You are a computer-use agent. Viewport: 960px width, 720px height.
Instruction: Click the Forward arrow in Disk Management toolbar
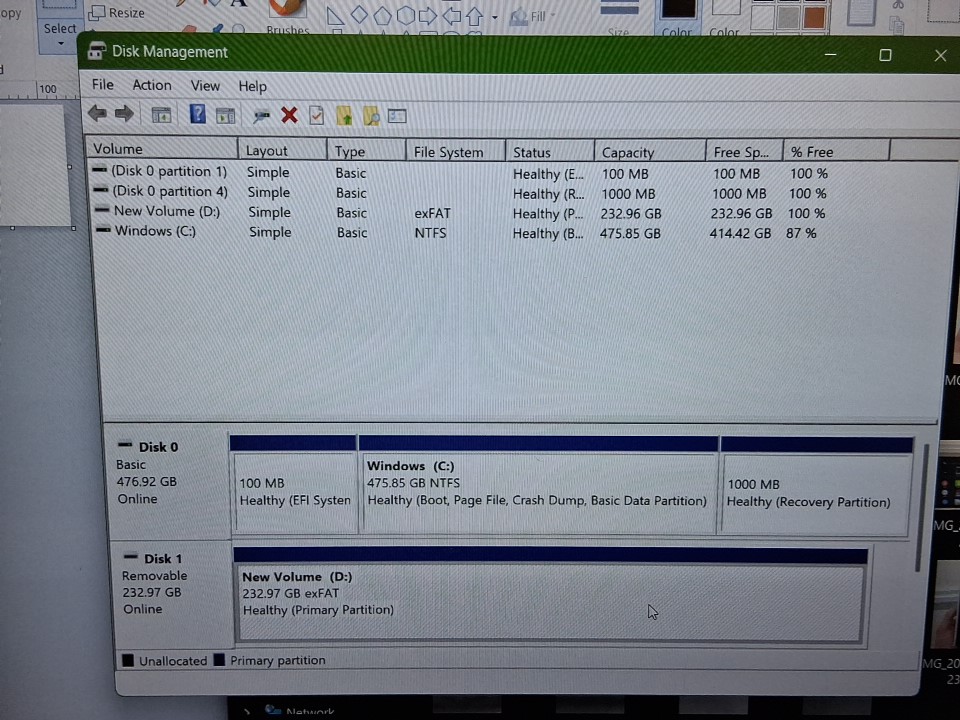coord(124,113)
